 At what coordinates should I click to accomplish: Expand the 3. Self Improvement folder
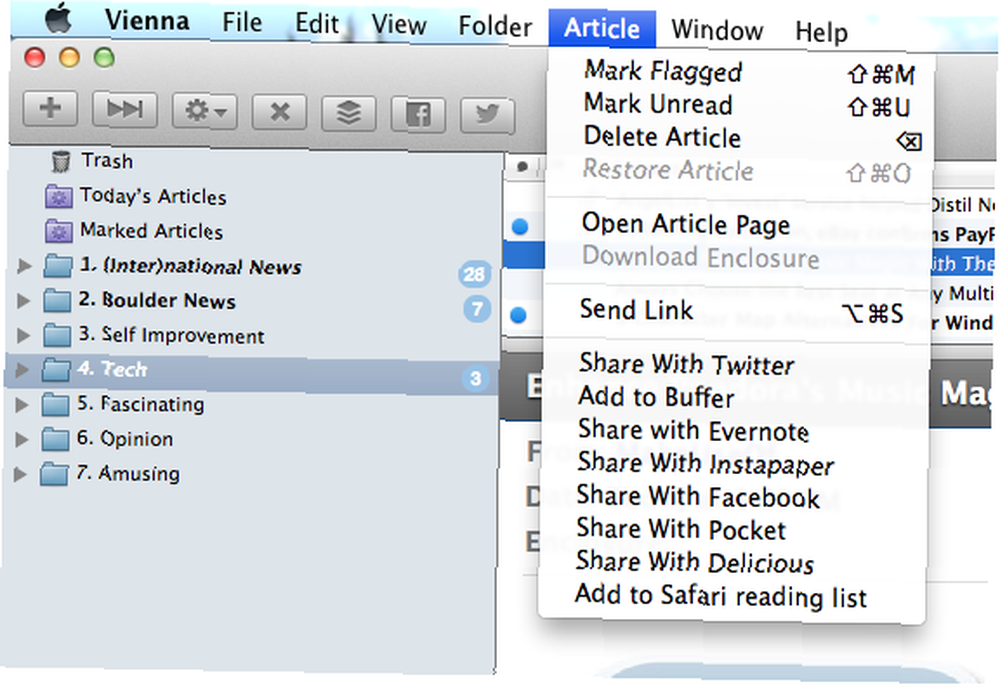tap(23, 334)
